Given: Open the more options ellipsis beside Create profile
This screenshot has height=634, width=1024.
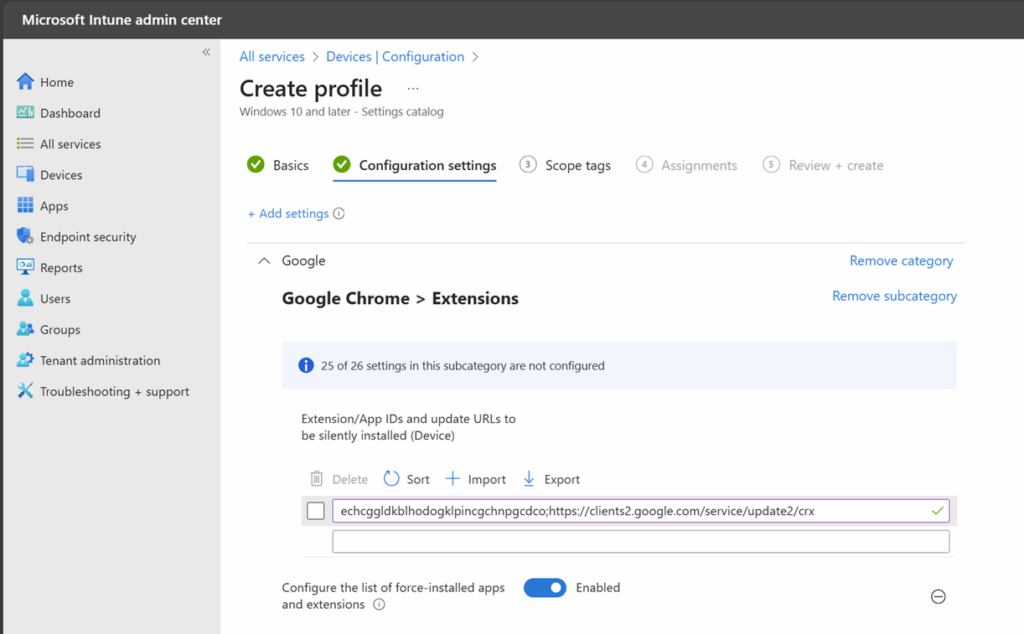Looking at the screenshot, I should (413, 88).
